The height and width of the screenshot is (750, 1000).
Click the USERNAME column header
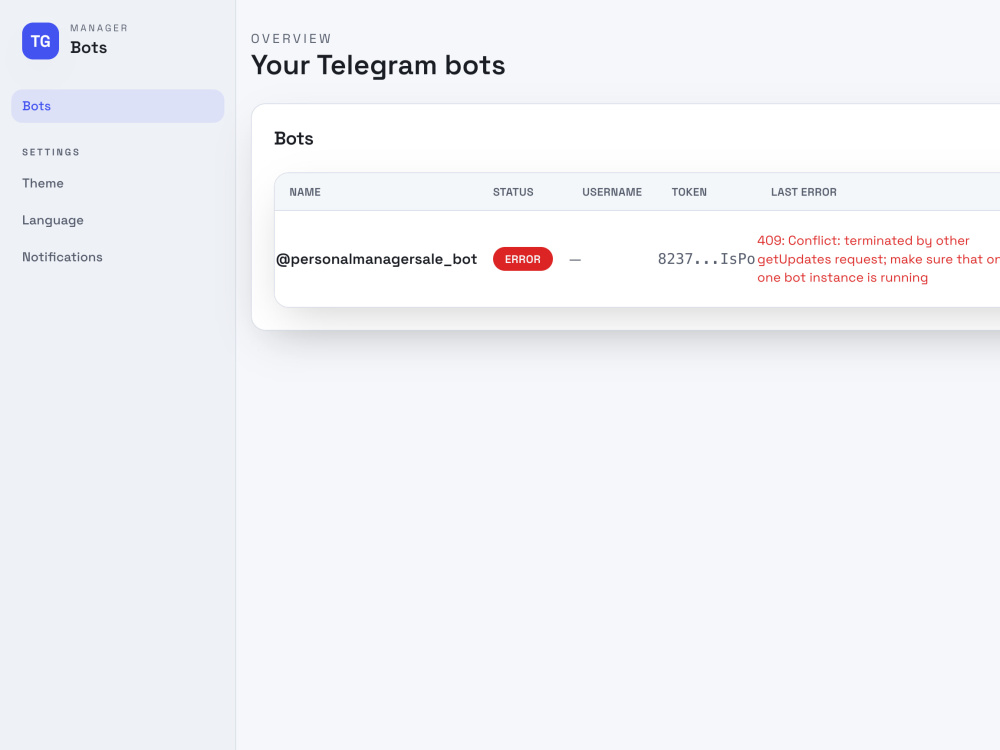[x=612, y=192]
